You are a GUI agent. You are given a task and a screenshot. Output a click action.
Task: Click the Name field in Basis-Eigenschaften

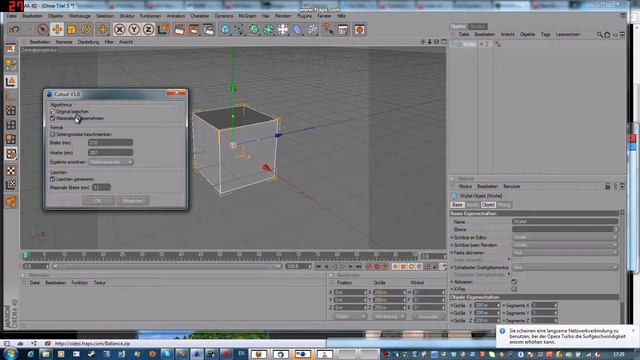coord(564,222)
